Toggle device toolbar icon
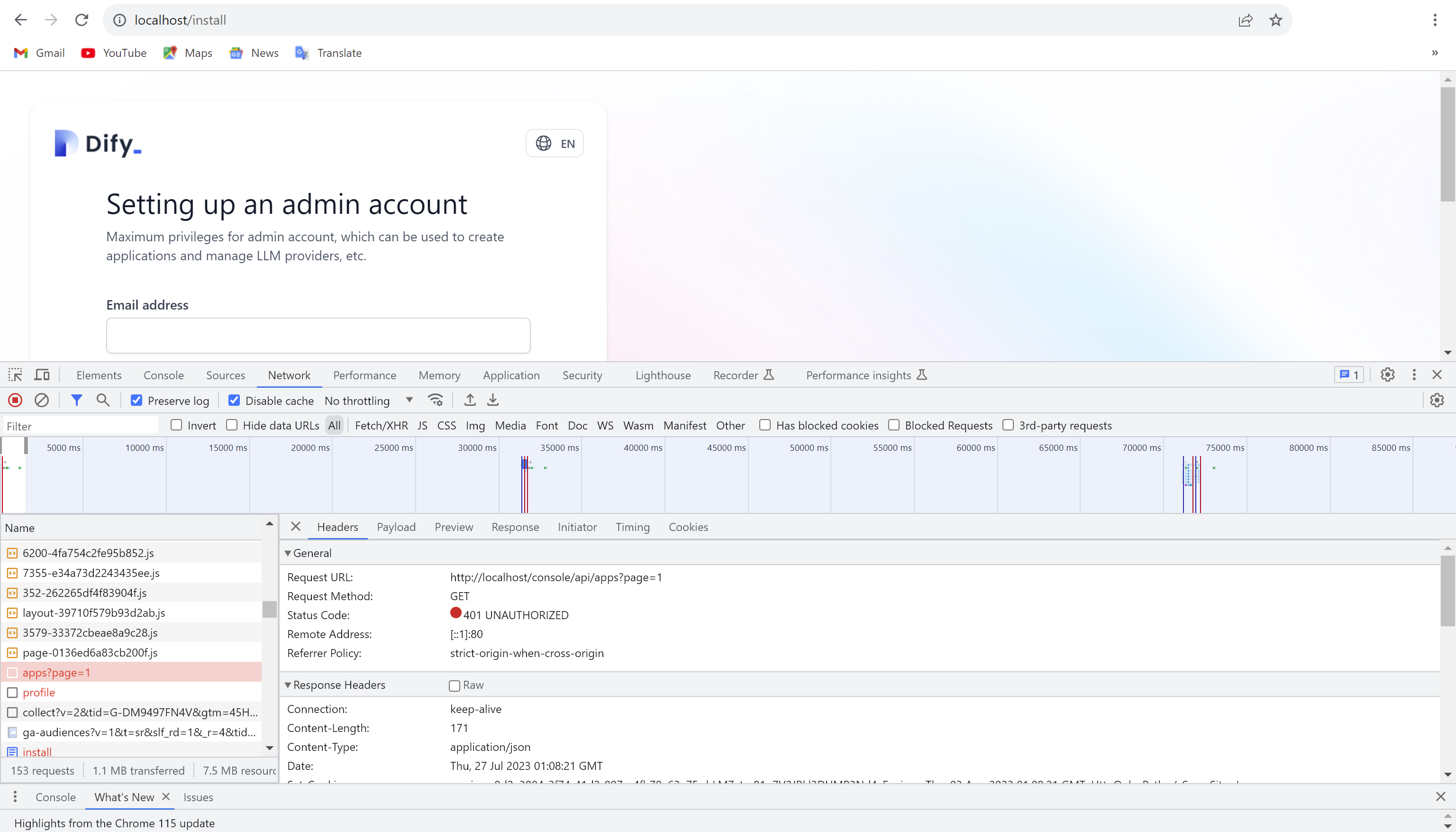 [42, 375]
